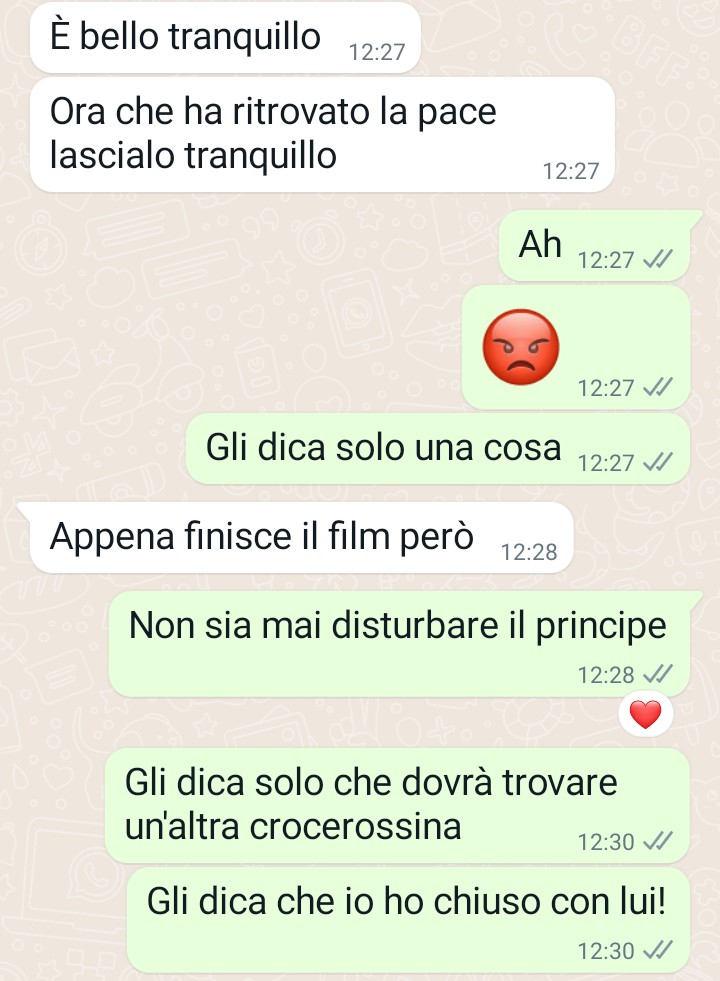This screenshot has width=720, height=981.
Task: Tap the red heart reaction
Action: coord(646,714)
